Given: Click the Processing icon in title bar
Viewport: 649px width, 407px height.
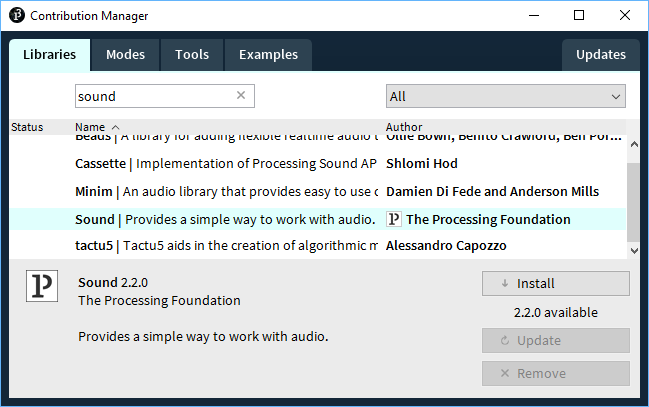Looking at the screenshot, I should (x=16, y=16).
